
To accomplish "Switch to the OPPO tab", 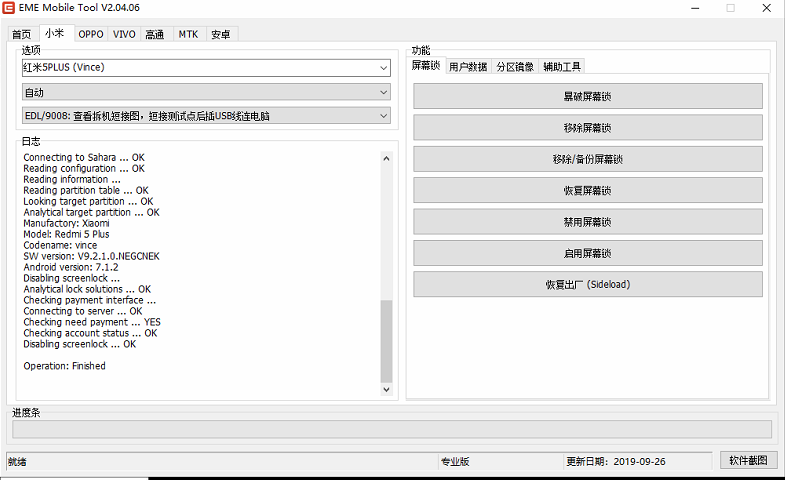I will (x=91, y=34).
